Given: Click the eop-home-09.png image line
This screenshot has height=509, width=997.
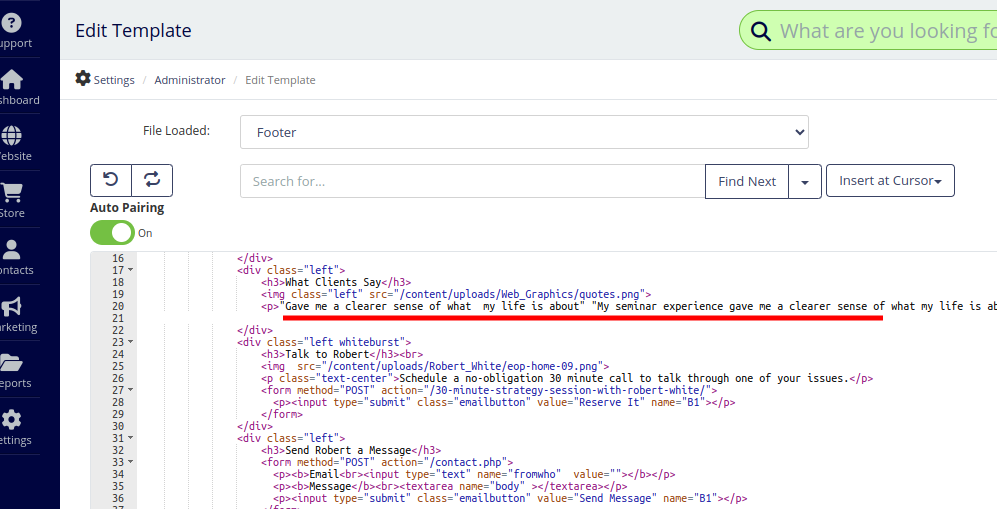Looking at the screenshot, I should (435, 366).
